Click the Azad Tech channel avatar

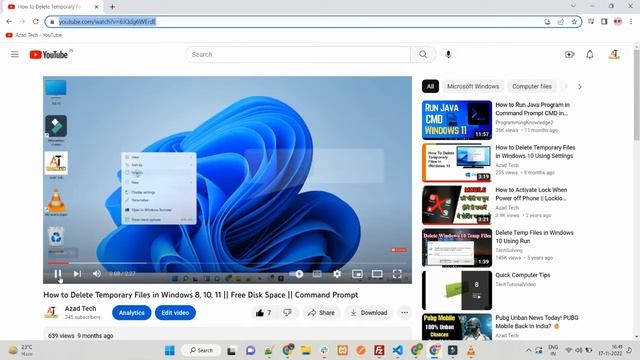[51, 312]
